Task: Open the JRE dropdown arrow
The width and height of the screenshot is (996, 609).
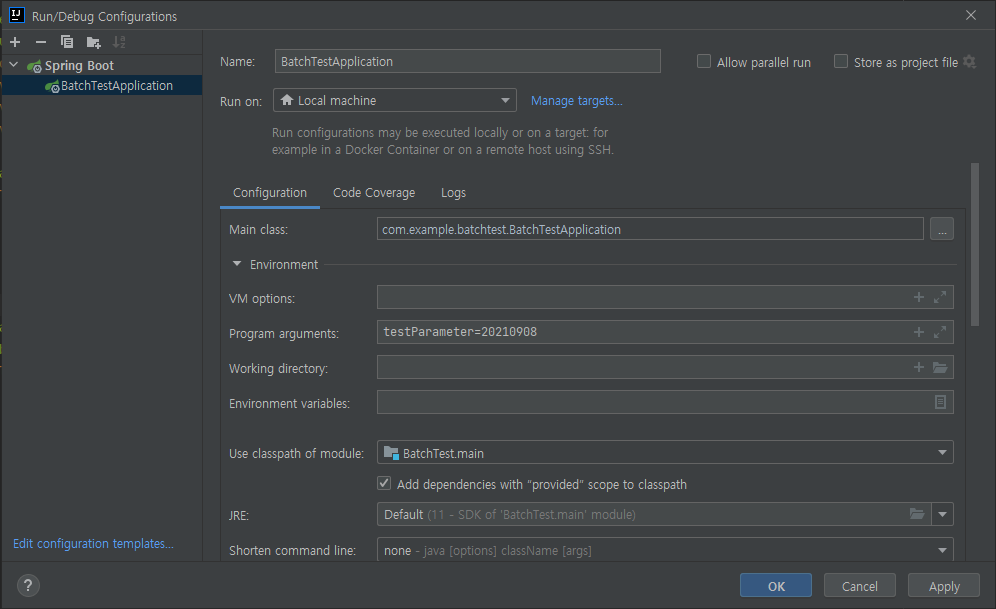Action: (942, 514)
